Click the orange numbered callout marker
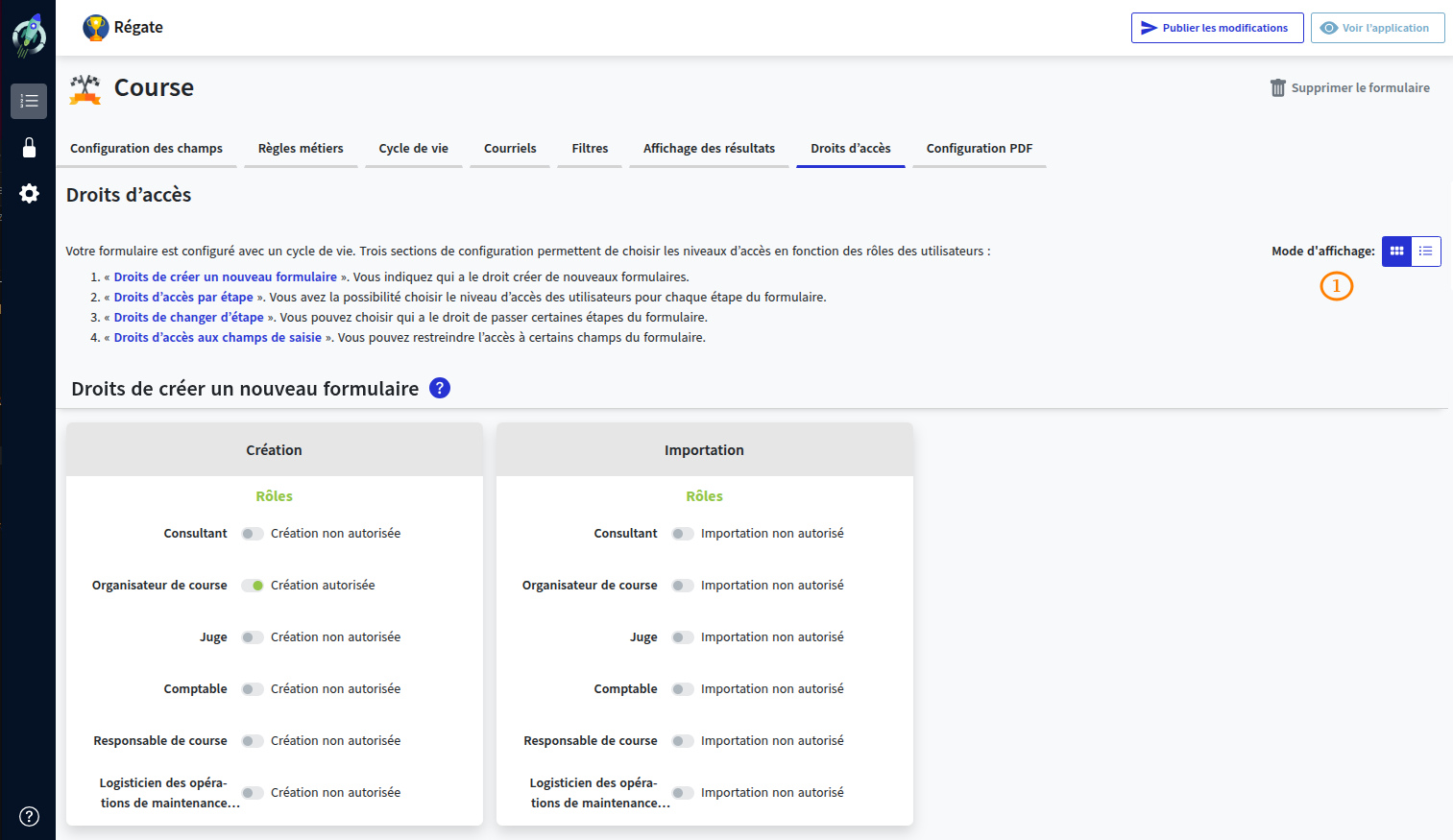The height and width of the screenshot is (840, 1453). 1337,286
